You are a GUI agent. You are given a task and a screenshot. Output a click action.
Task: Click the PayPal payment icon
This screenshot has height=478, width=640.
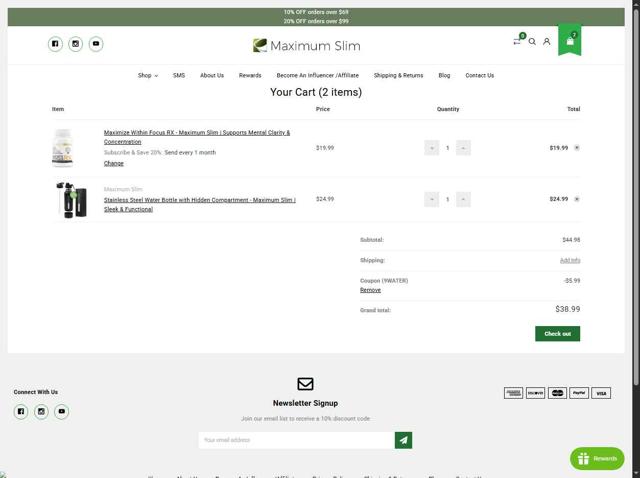click(x=579, y=393)
